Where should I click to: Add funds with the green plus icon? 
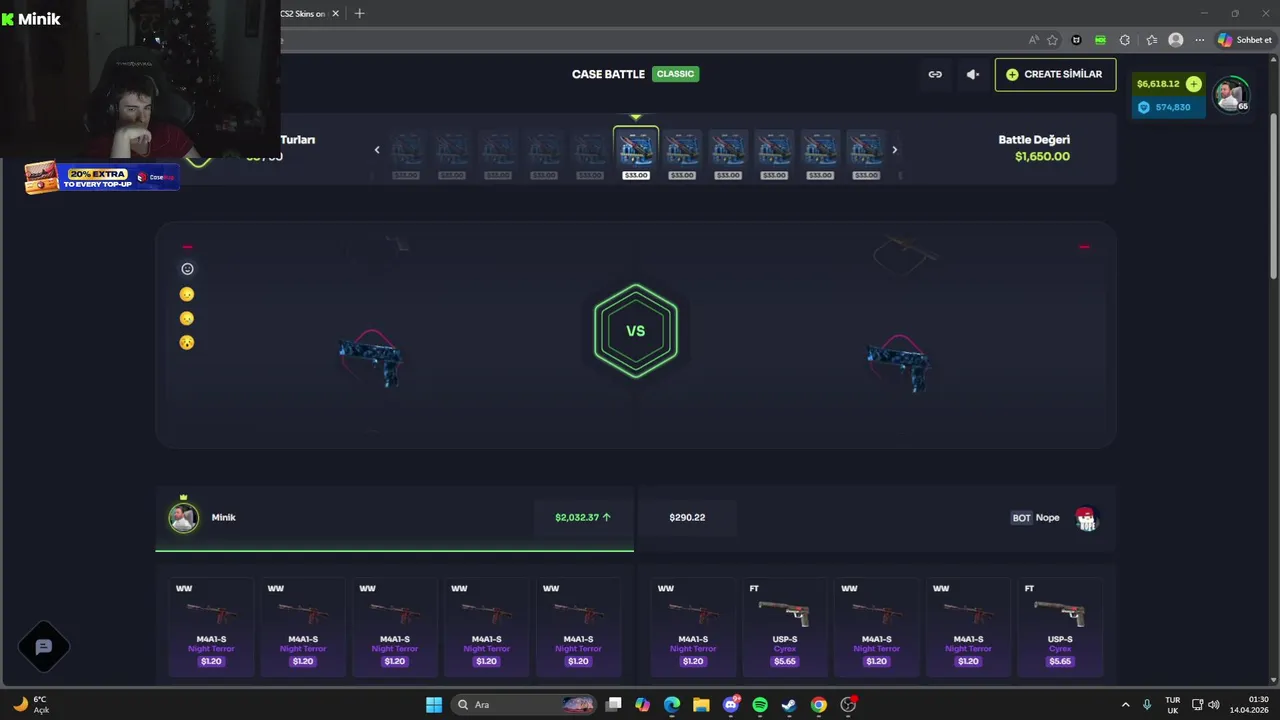coord(1193,84)
